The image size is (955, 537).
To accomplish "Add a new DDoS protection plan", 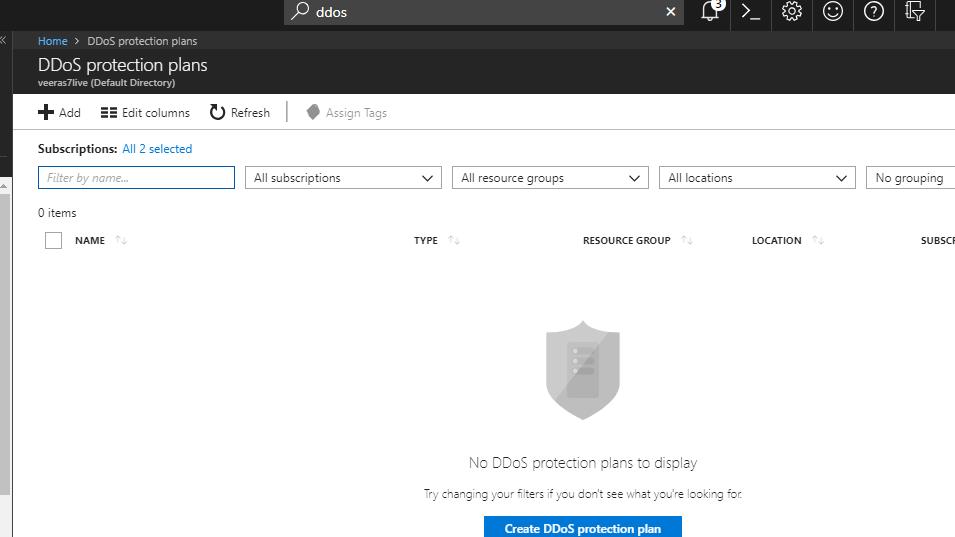I will [x=59, y=113].
